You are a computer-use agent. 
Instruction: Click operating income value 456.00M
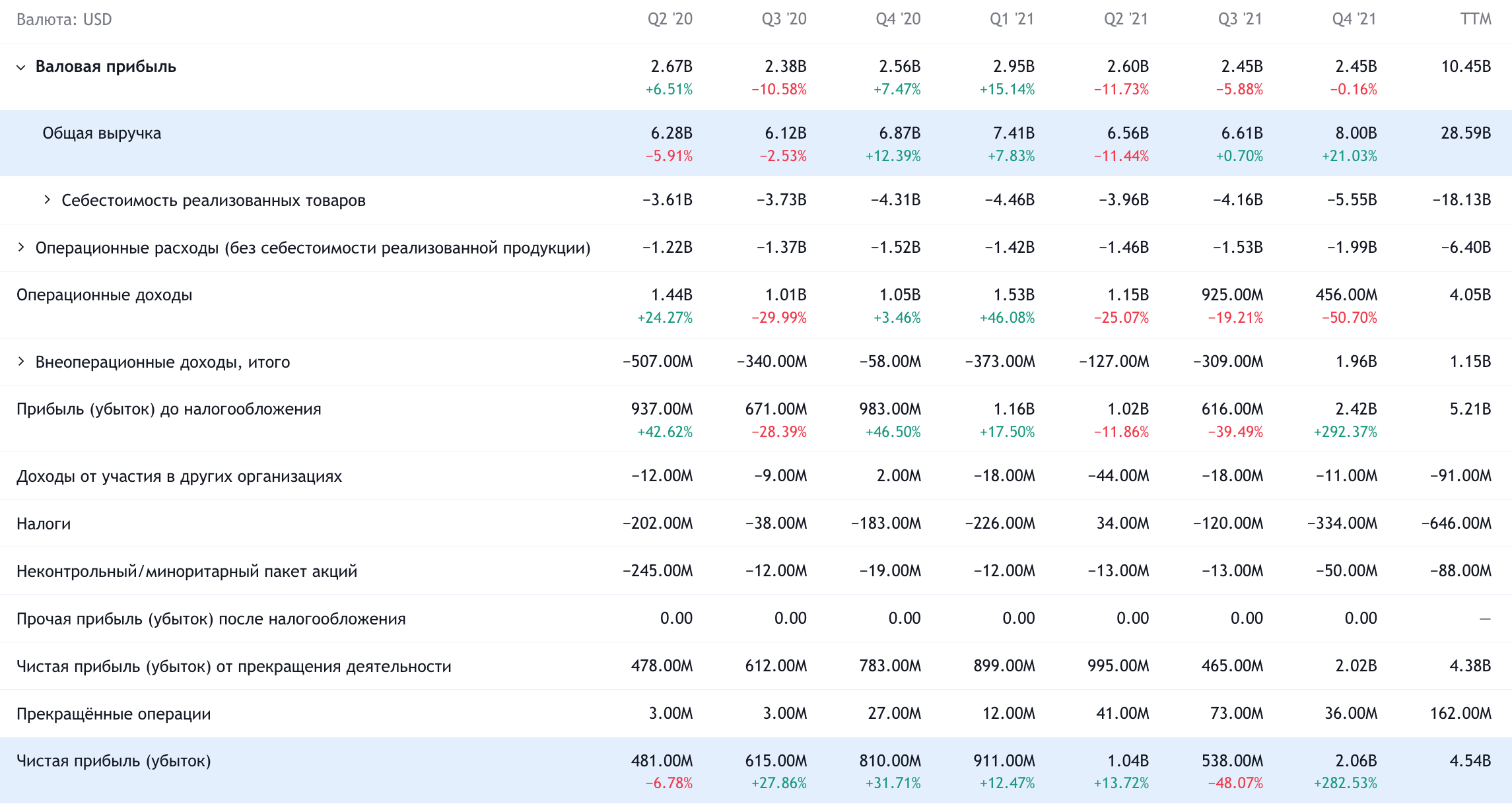pos(1346,295)
